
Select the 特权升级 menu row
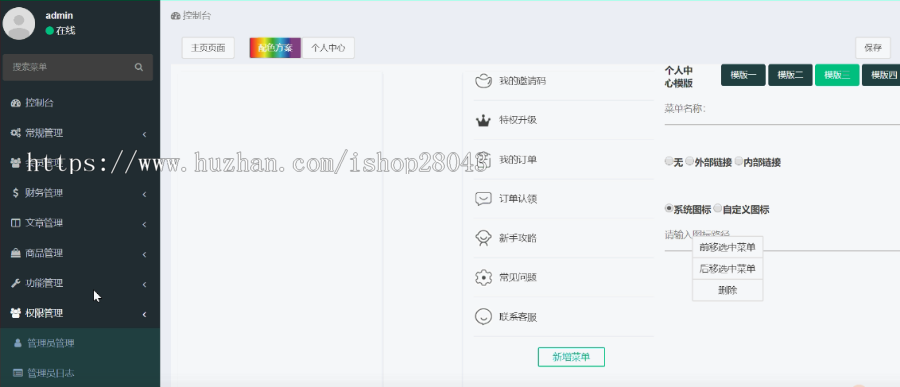pyautogui.click(x=564, y=121)
